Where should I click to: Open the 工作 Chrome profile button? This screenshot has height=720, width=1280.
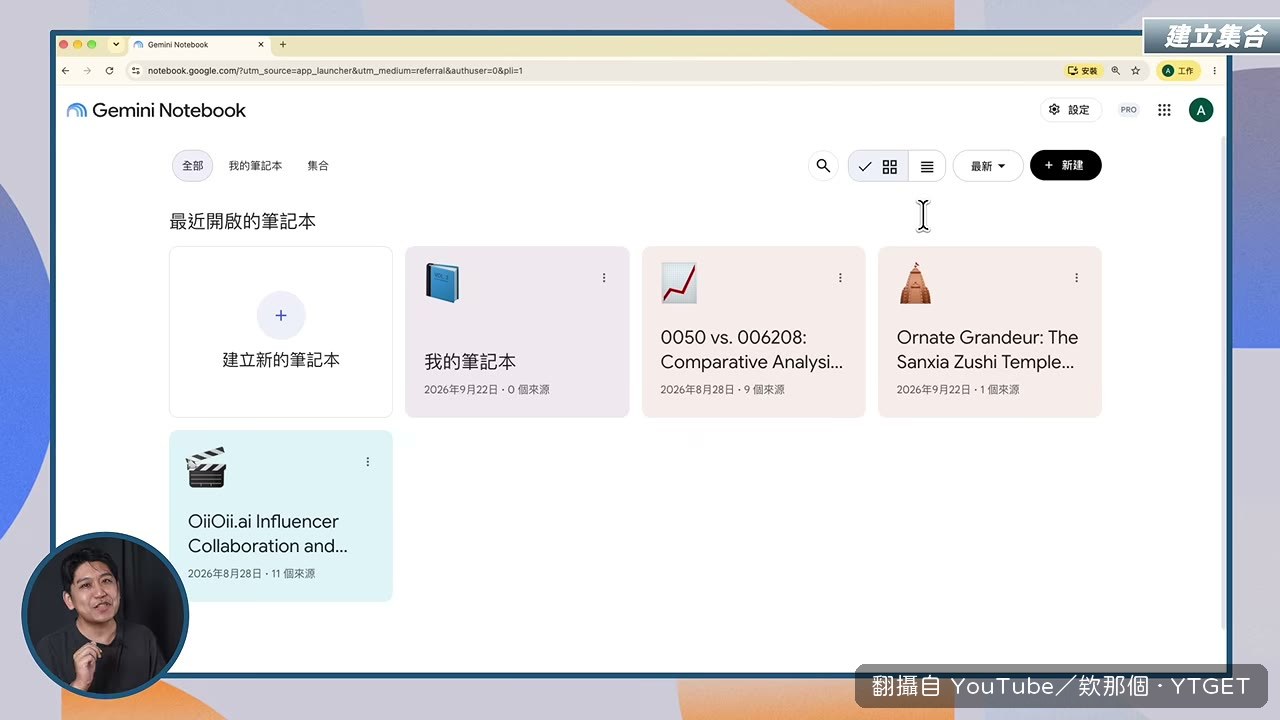(x=1179, y=71)
